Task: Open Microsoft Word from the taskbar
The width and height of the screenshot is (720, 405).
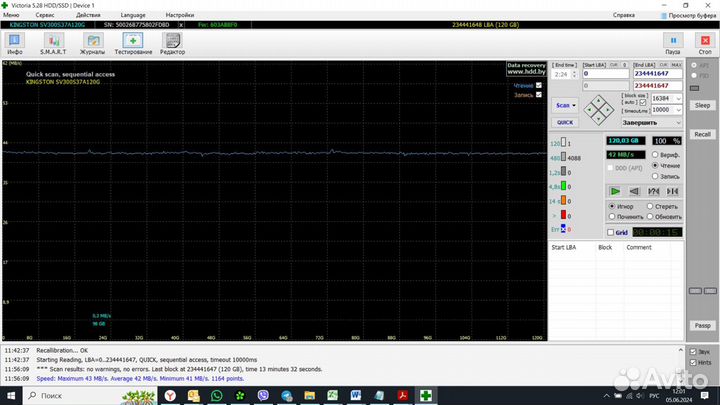Action: pos(356,395)
